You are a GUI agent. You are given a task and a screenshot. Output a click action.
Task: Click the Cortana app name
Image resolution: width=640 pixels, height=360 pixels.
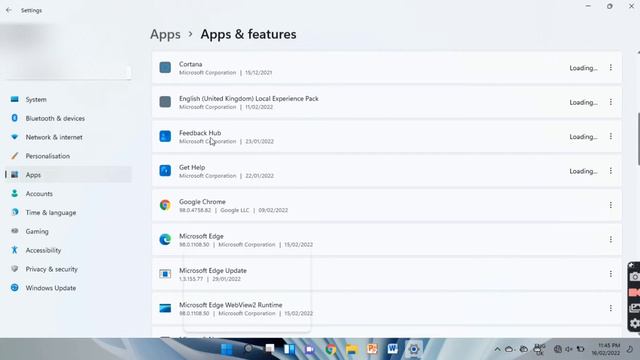pos(191,64)
